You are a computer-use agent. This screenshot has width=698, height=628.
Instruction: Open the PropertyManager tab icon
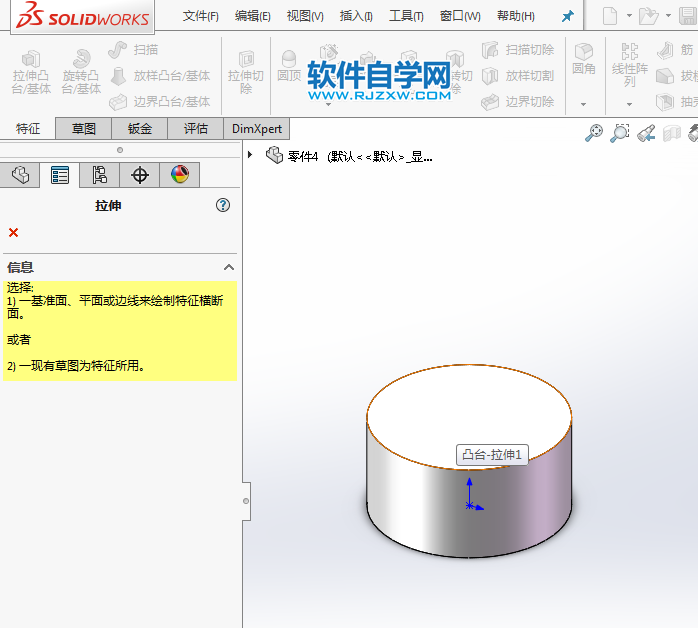[x=60, y=175]
